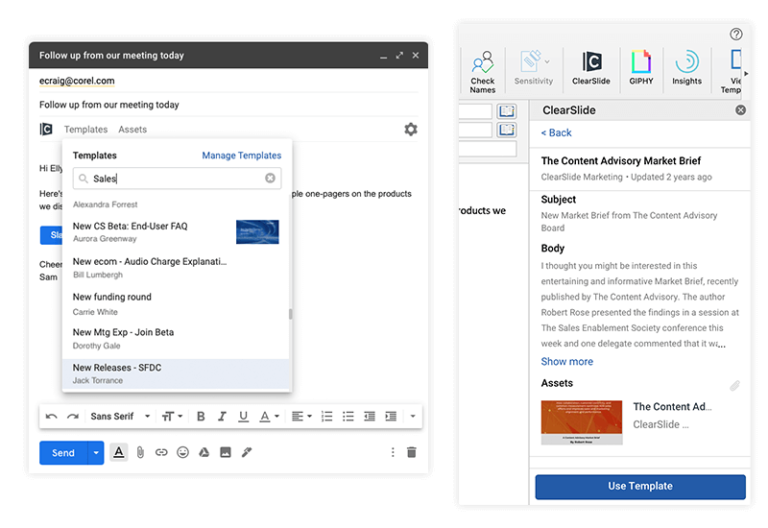Click the ClearSlide logo icon in compose window

(x=46, y=129)
